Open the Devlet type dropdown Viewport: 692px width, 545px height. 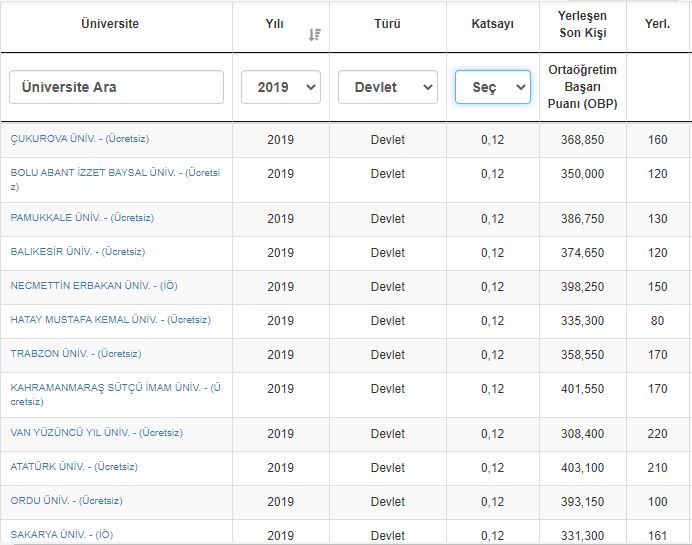(388, 87)
